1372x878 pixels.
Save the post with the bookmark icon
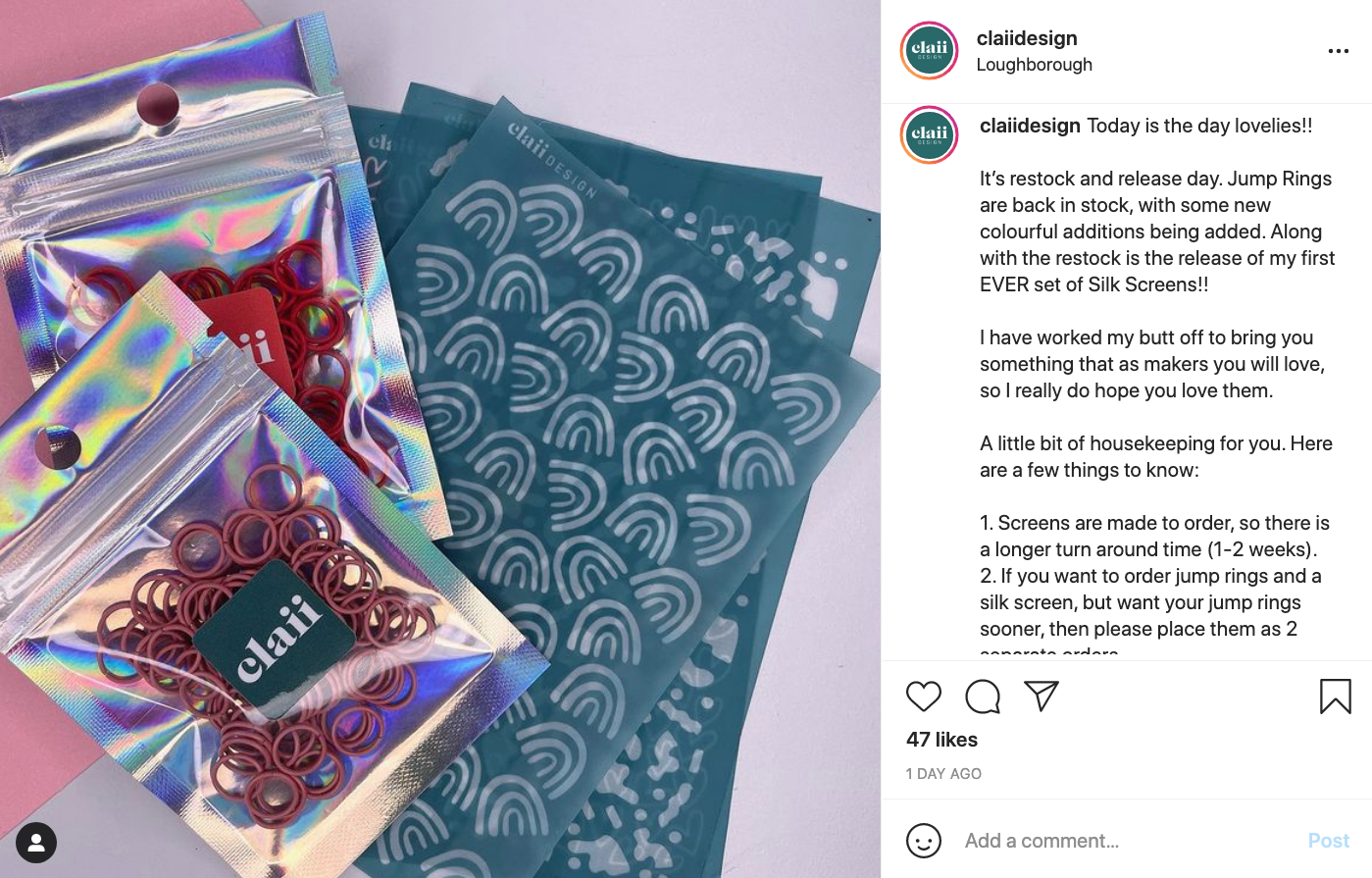tap(1335, 697)
